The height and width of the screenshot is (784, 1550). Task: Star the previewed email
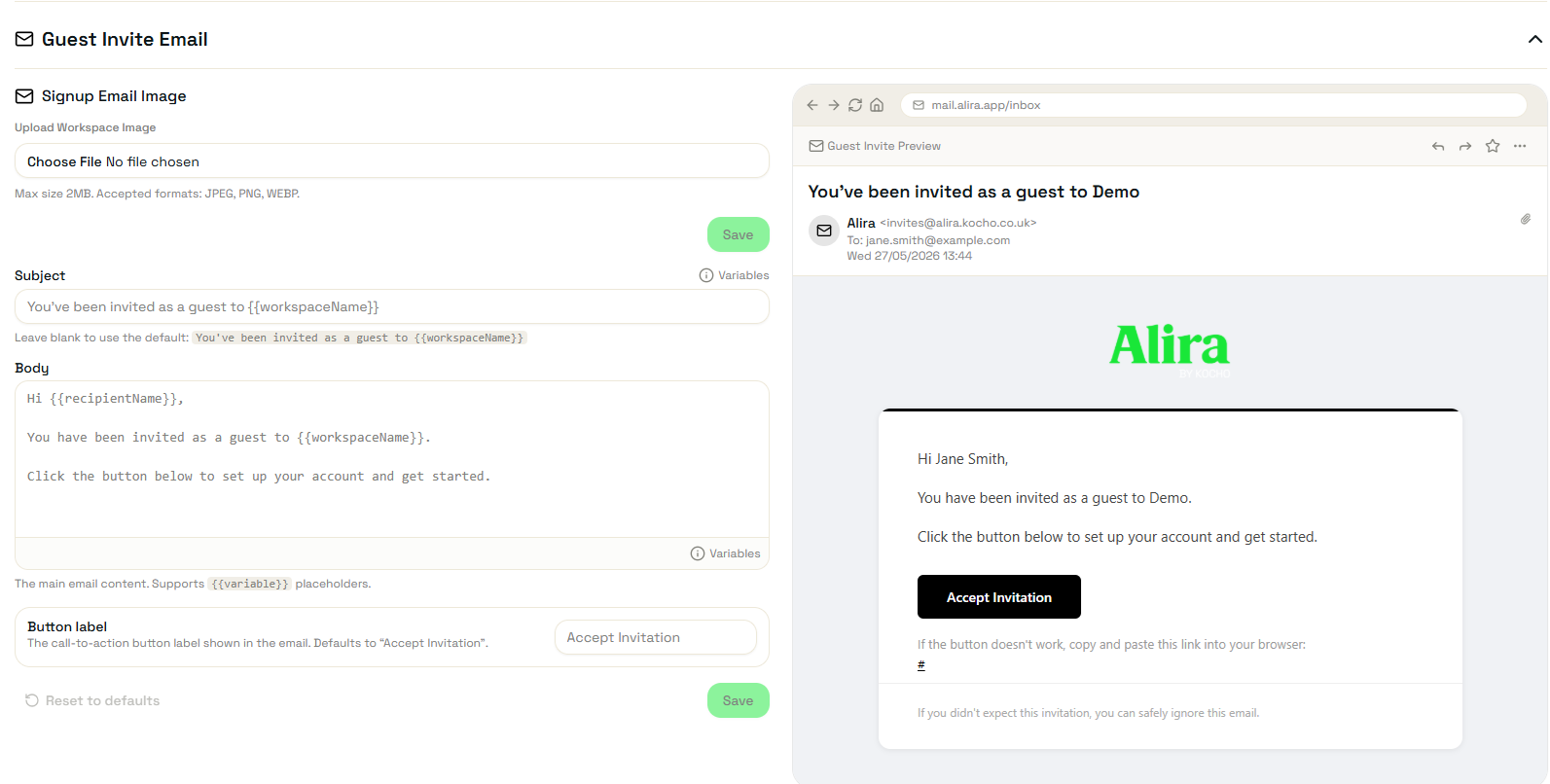(1493, 146)
